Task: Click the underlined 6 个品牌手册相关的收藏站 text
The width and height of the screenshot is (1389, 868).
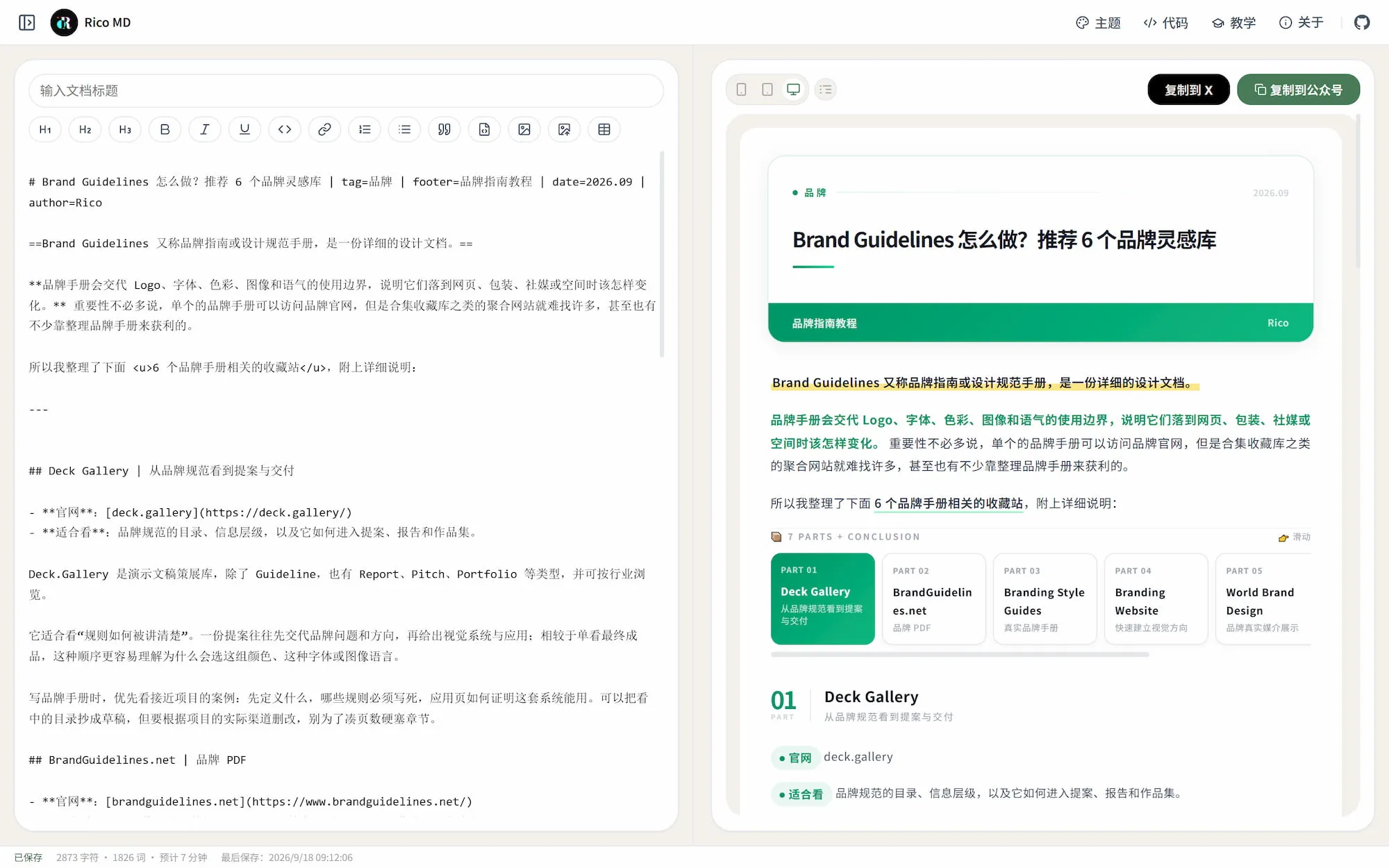Action: 949,503
